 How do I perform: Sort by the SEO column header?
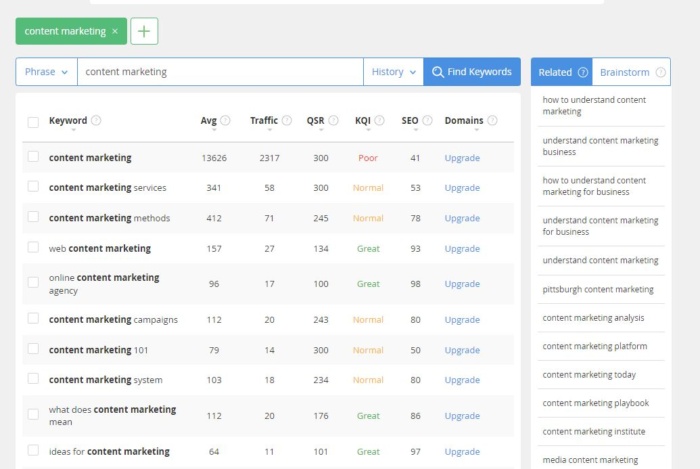(410, 120)
